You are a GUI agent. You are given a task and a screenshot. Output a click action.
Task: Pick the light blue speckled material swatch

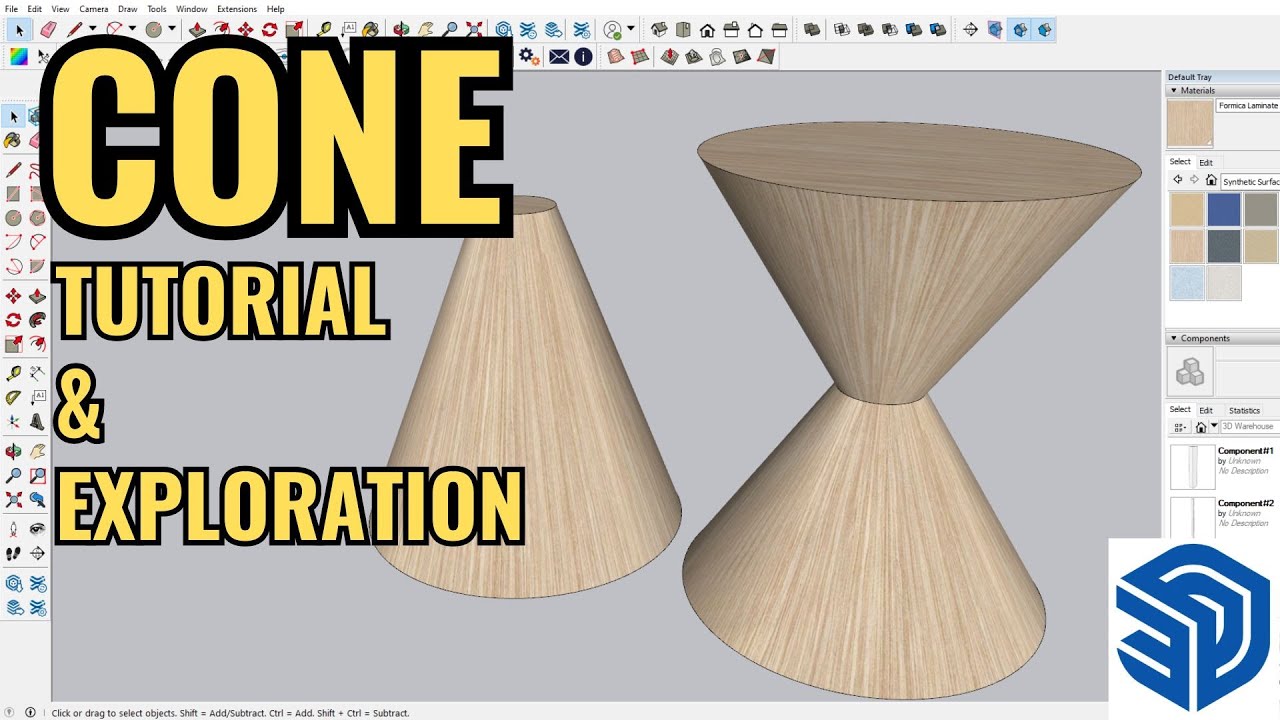coord(1187,283)
